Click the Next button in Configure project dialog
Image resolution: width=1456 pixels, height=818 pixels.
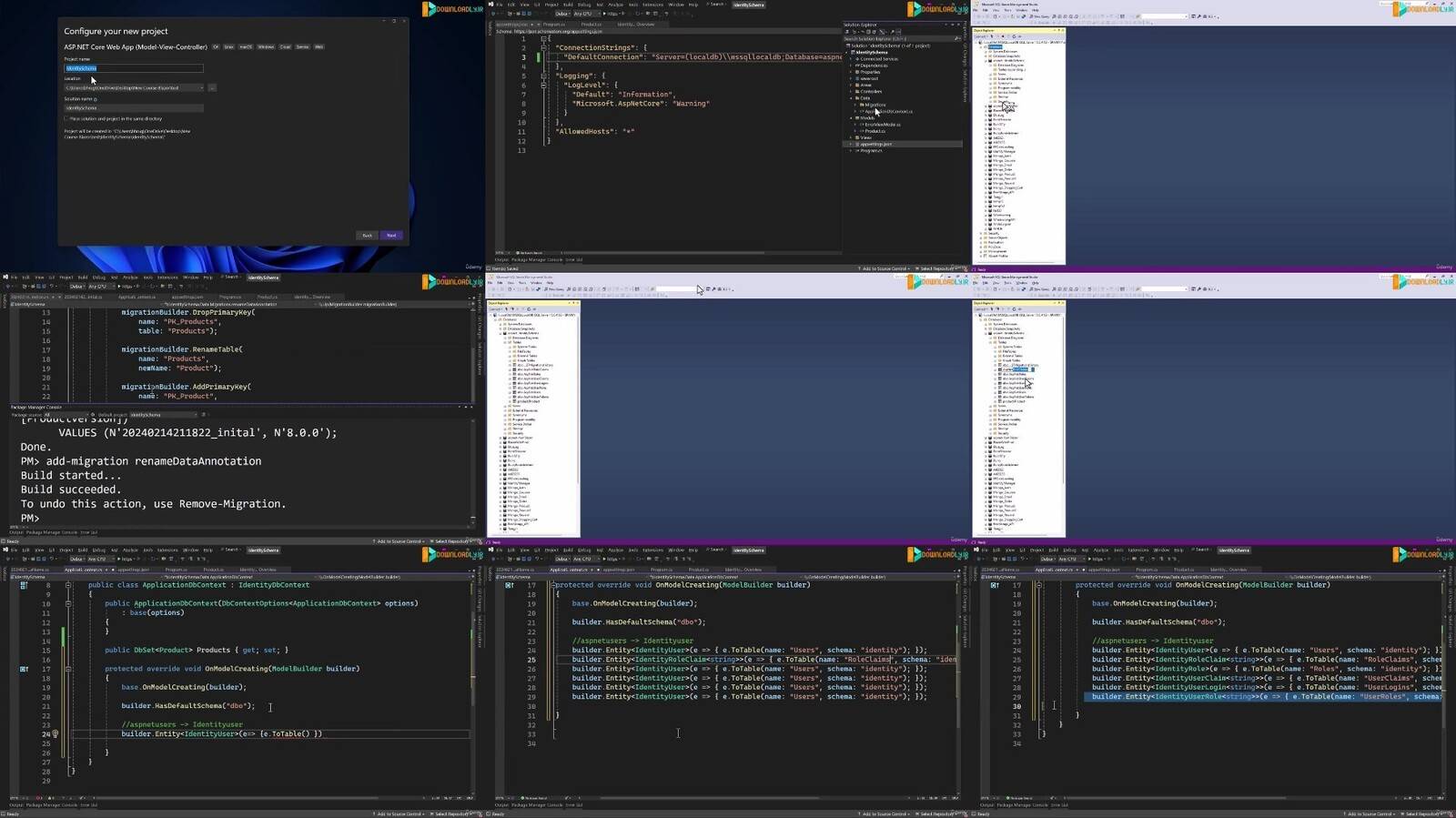(391, 236)
